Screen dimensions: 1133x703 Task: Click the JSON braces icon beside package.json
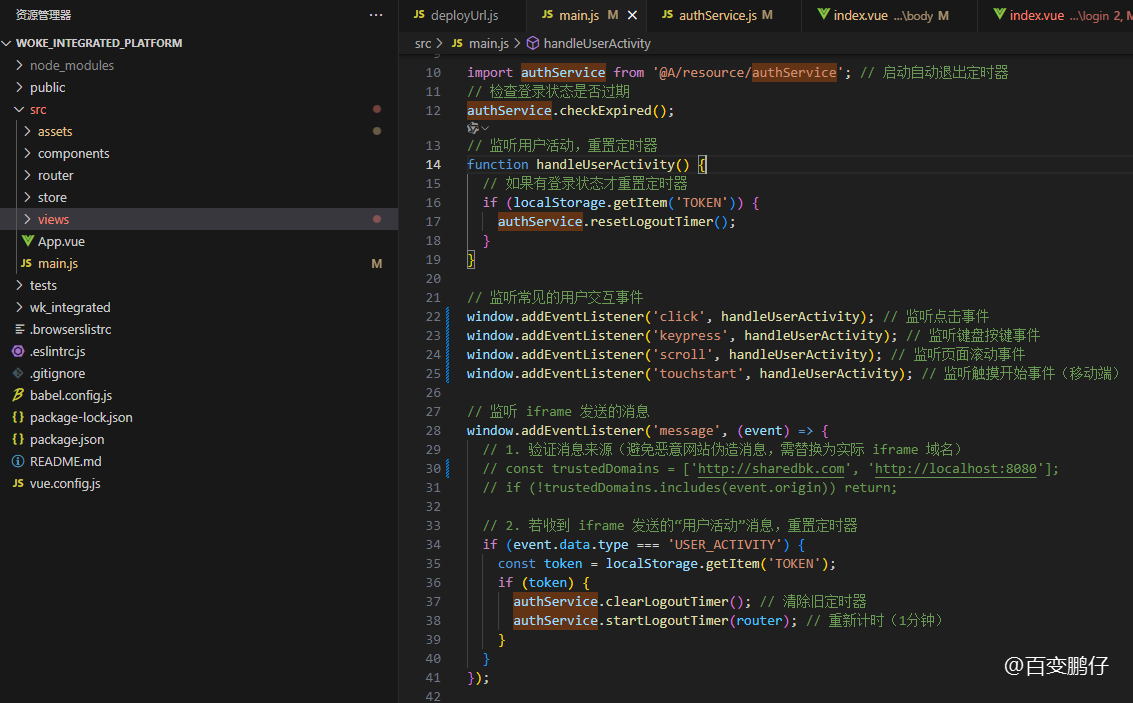point(18,439)
